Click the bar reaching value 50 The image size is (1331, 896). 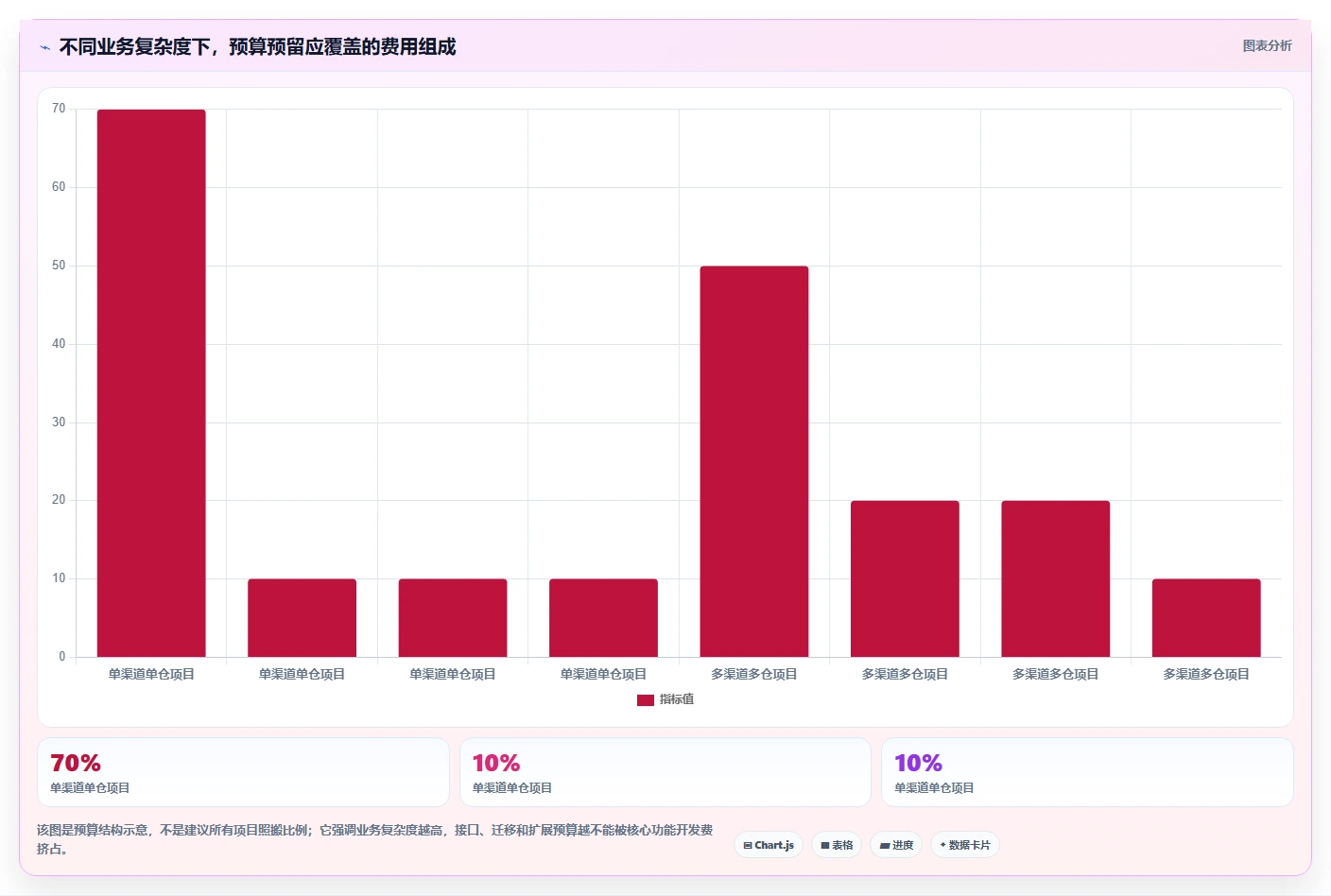point(754,461)
